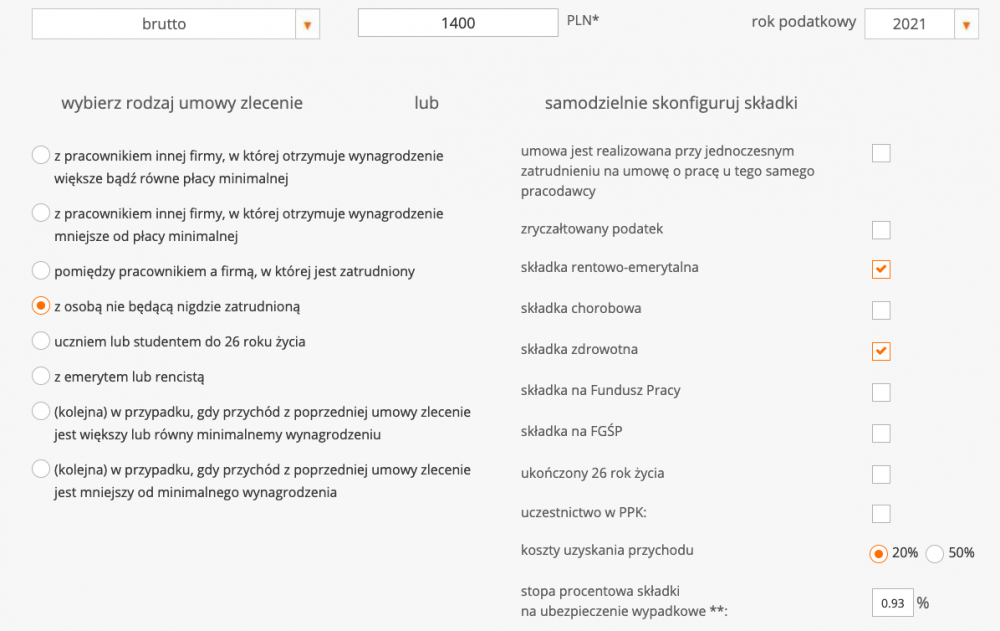The width and height of the screenshot is (1000, 631).
Task: Select contract with employee earning above minimum wage
Action: pos(41,155)
